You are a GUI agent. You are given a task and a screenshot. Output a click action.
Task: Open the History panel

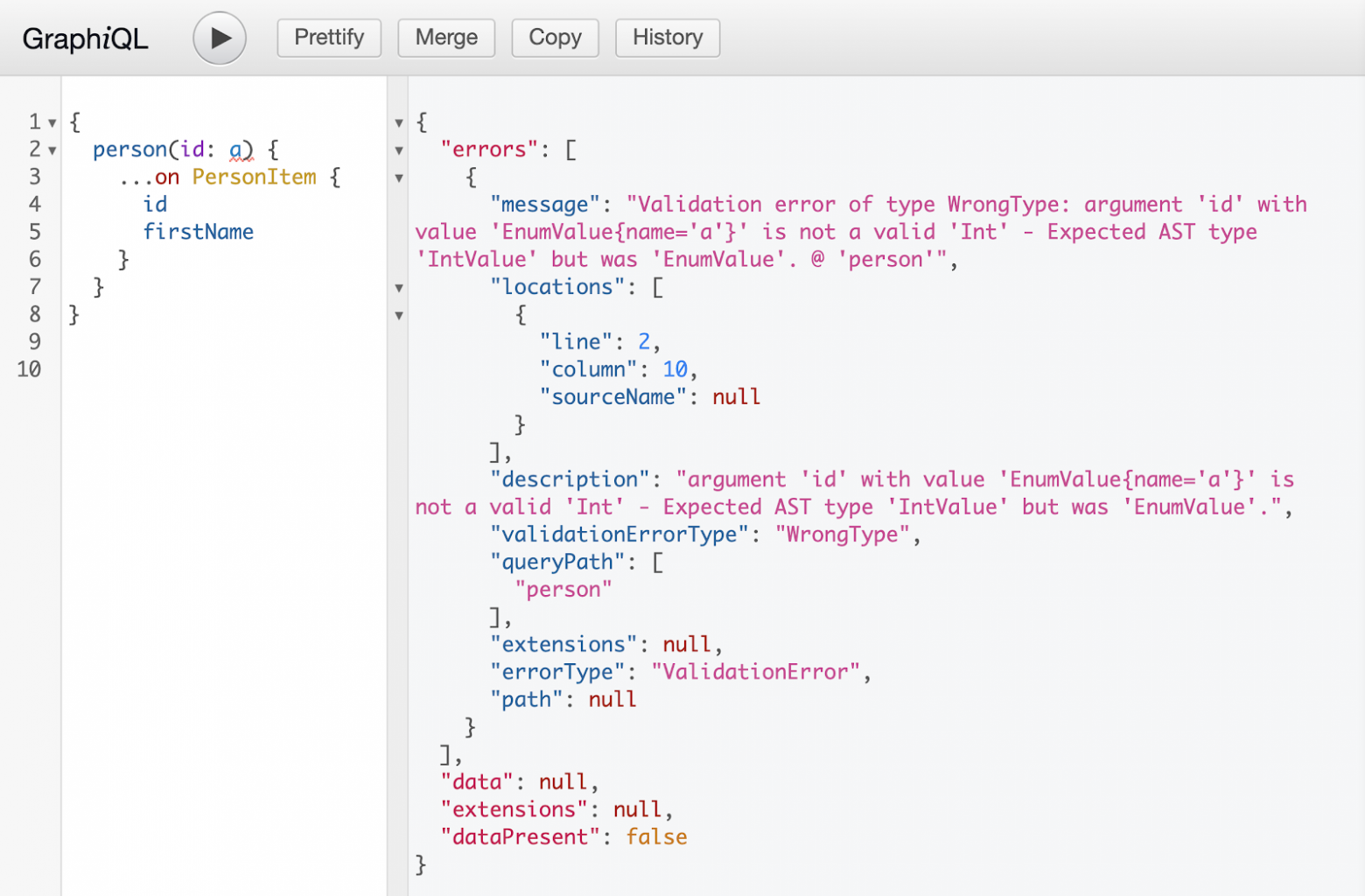click(668, 38)
